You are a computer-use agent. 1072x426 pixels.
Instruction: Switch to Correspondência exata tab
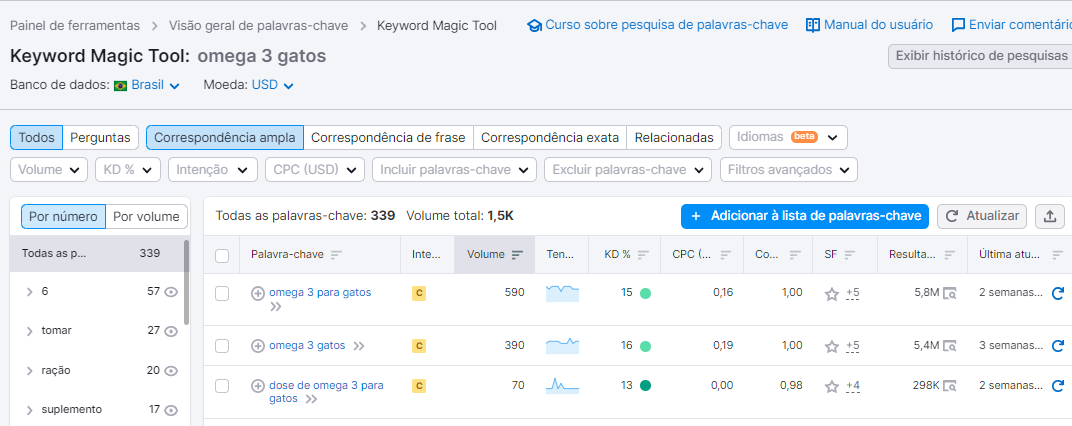[550, 137]
